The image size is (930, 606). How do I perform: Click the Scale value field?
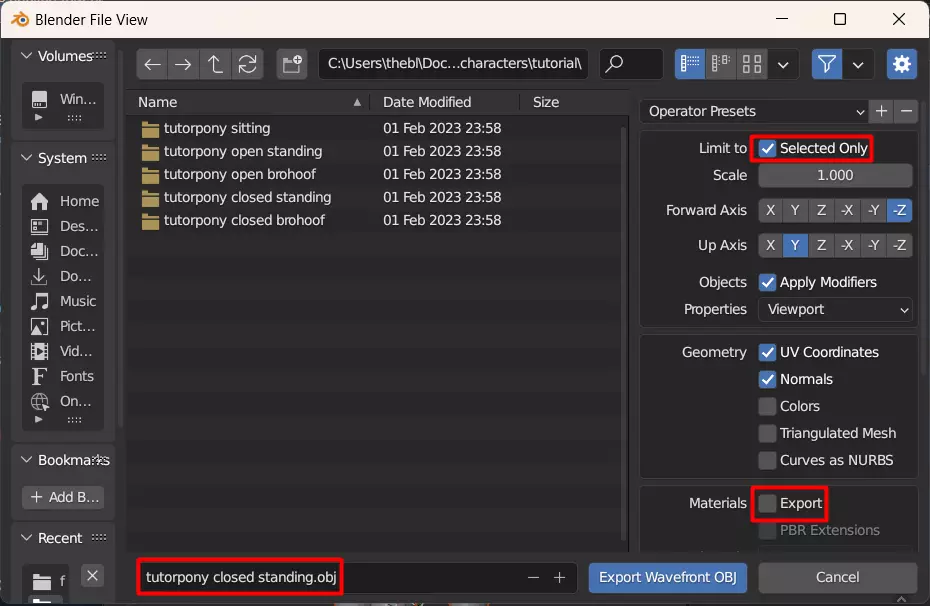835,175
